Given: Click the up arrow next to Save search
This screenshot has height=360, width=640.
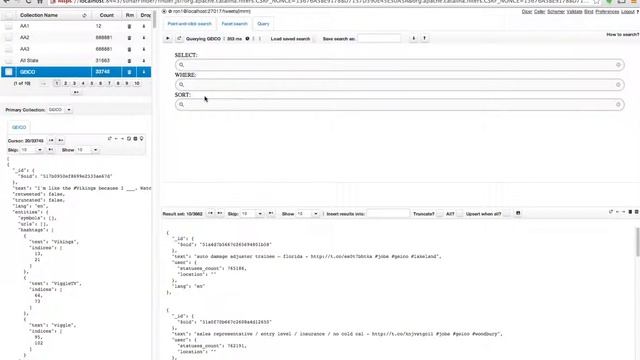Looking at the screenshot, I should pos(424,38).
